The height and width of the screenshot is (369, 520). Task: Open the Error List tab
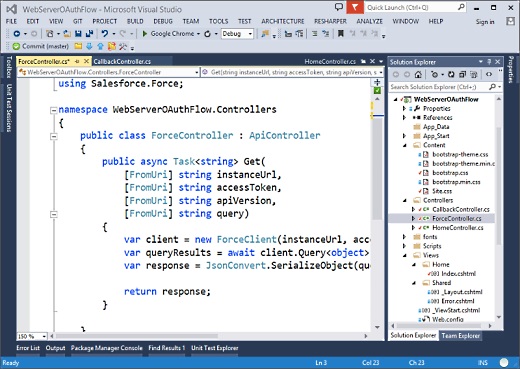[28, 348]
